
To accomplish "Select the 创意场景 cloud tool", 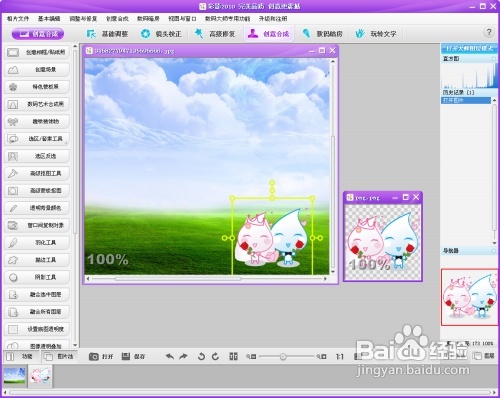I will (x=37, y=70).
